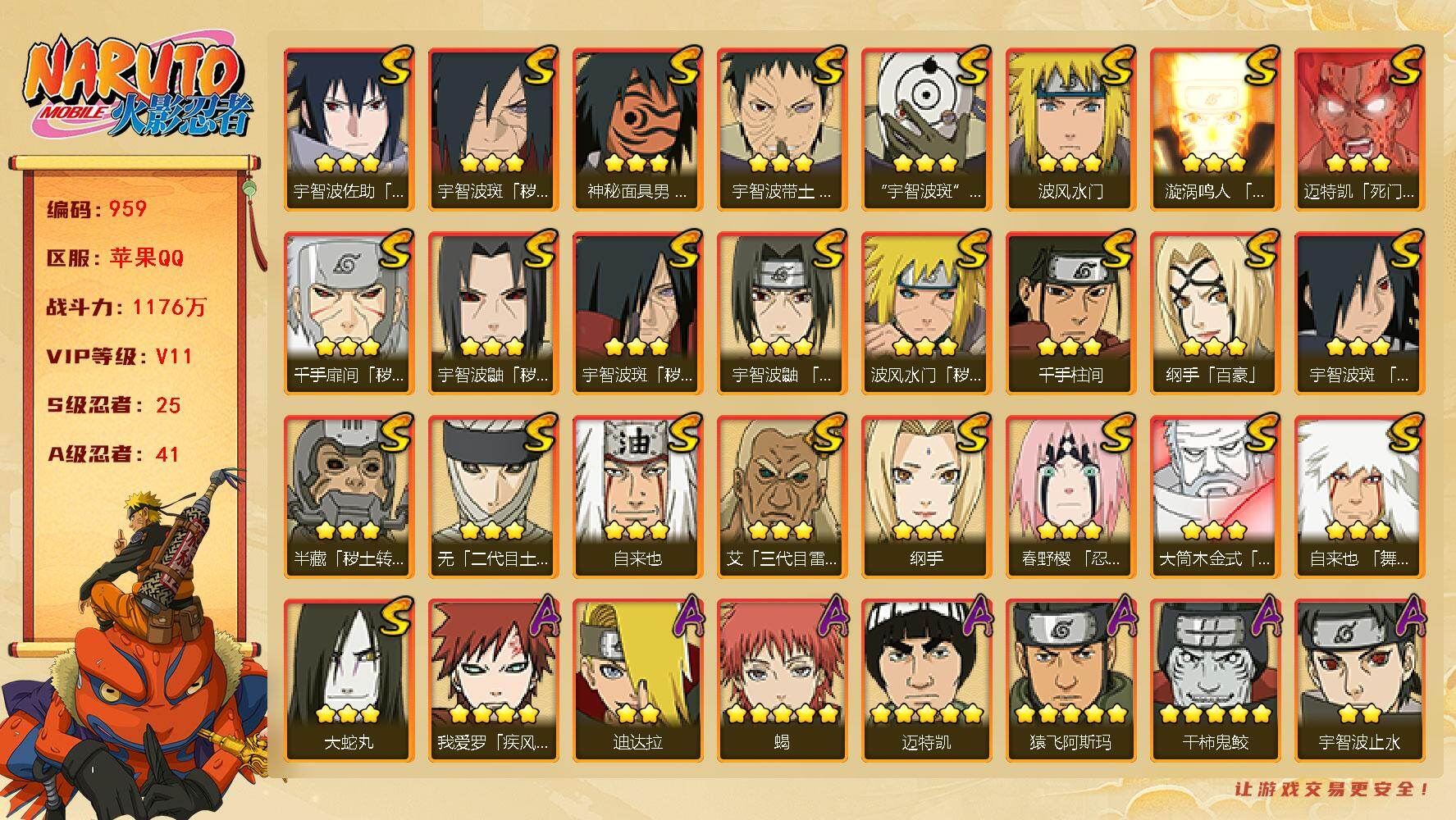The width and height of the screenshot is (1456, 820).
Task: Click the 纲手「百豪」 character card
Action: click(1215, 312)
